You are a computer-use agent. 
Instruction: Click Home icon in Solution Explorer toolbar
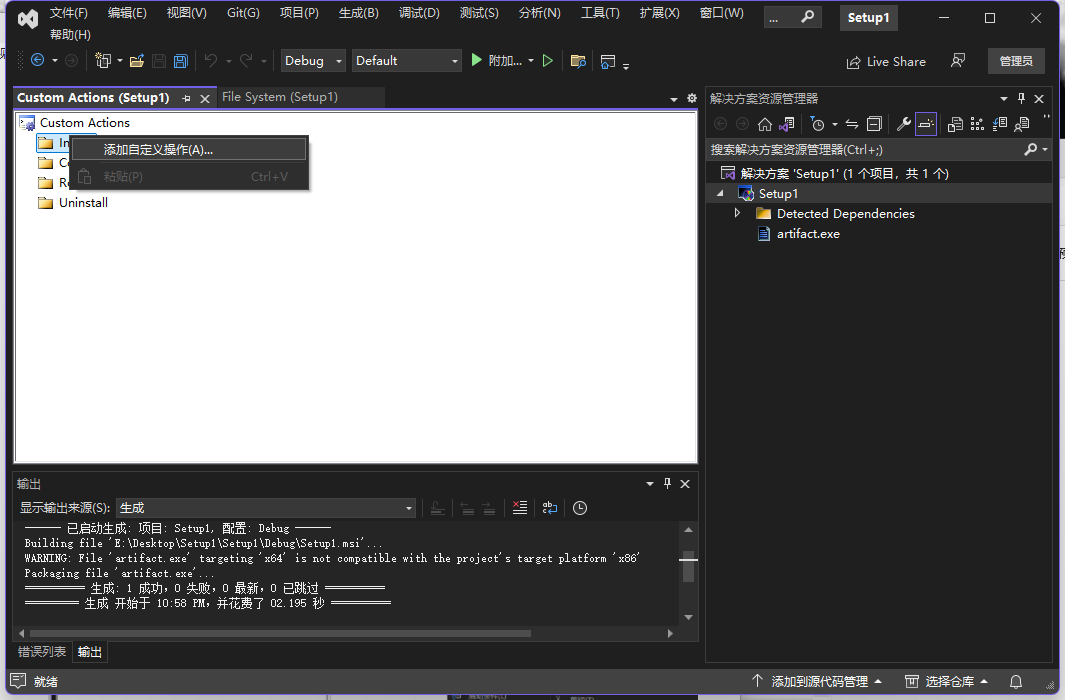coord(764,124)
